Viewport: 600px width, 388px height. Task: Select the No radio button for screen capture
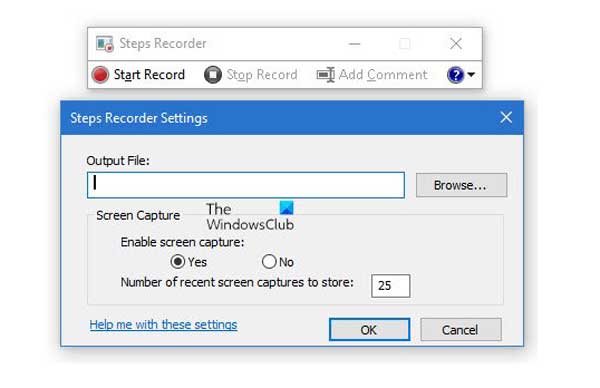coord(269,262)
